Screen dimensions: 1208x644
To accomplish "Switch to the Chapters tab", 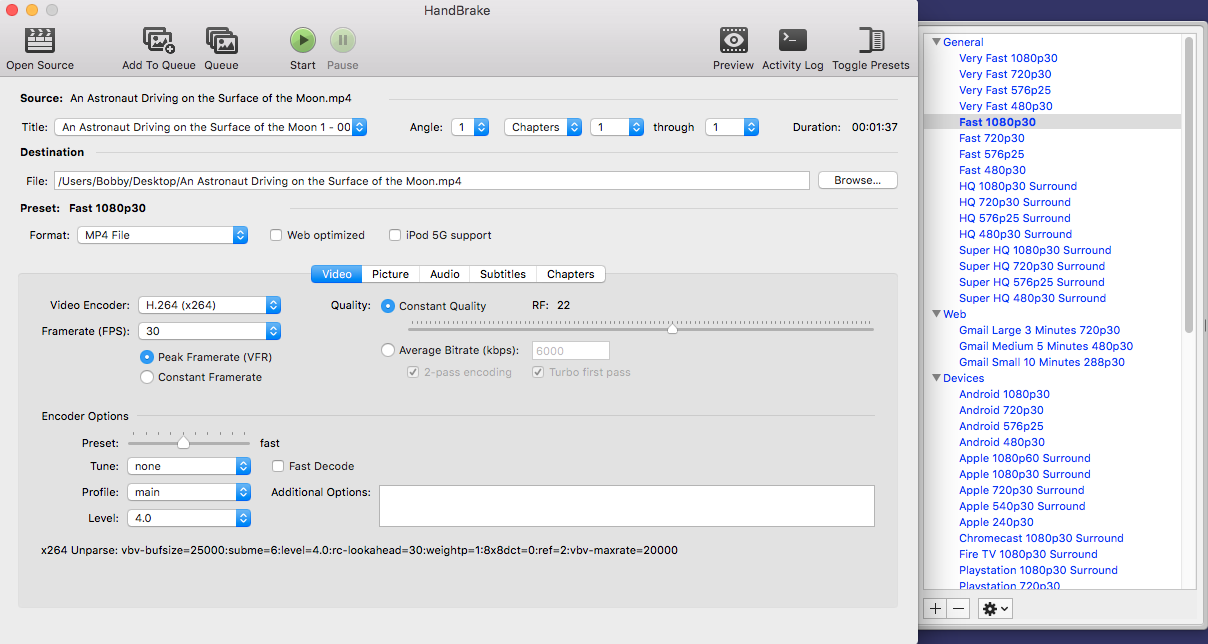I will [x=570, y=274].
